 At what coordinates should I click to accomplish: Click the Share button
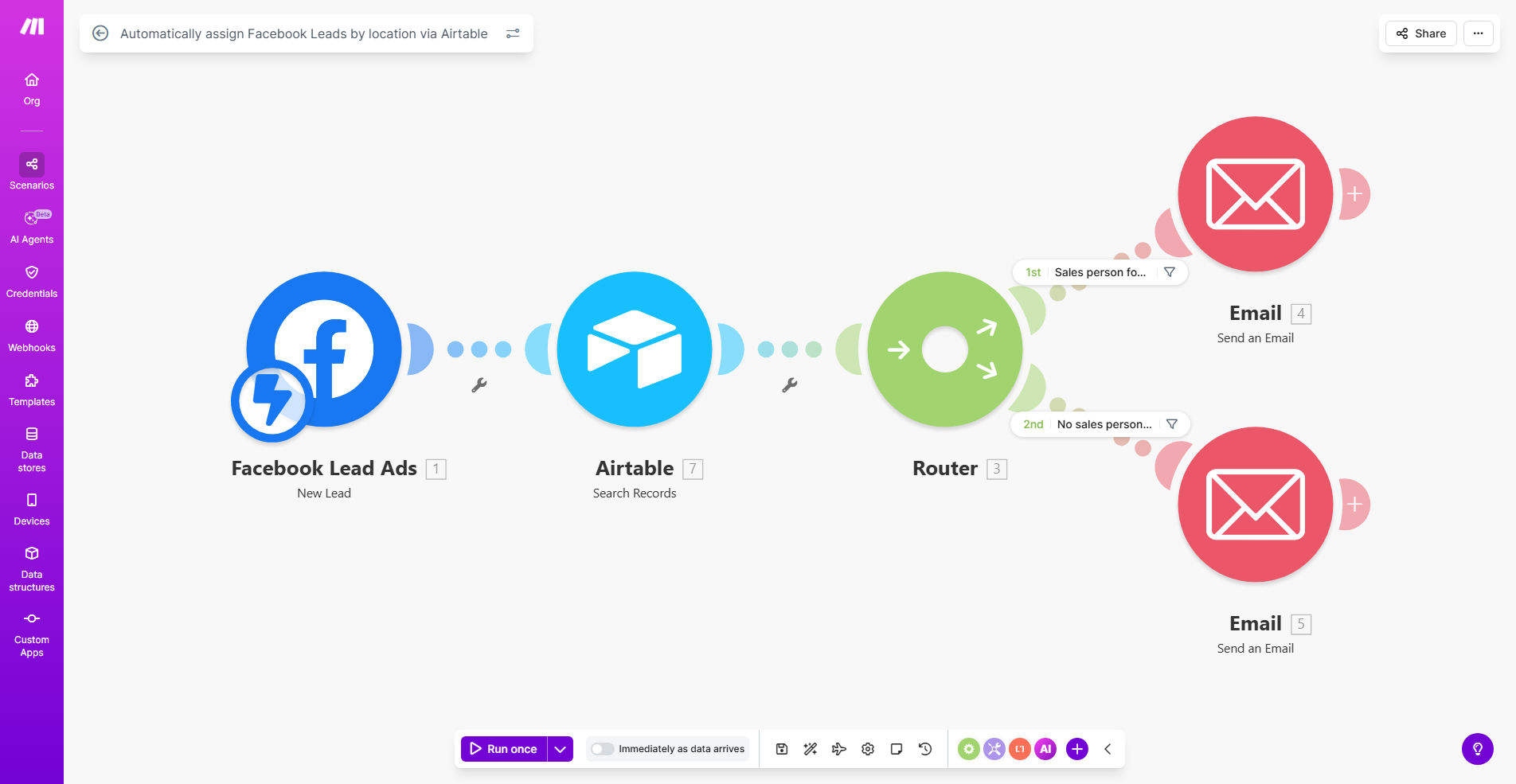pyautogui.click(x=1421, y=33)
